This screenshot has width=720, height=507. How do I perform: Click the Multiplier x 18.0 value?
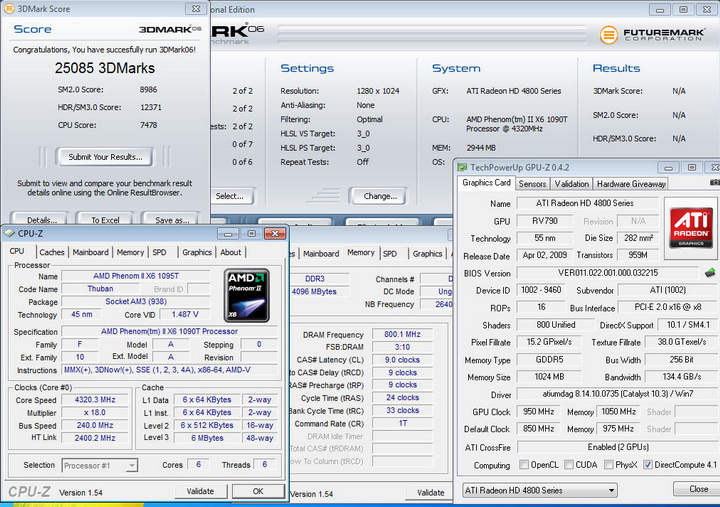95,412
